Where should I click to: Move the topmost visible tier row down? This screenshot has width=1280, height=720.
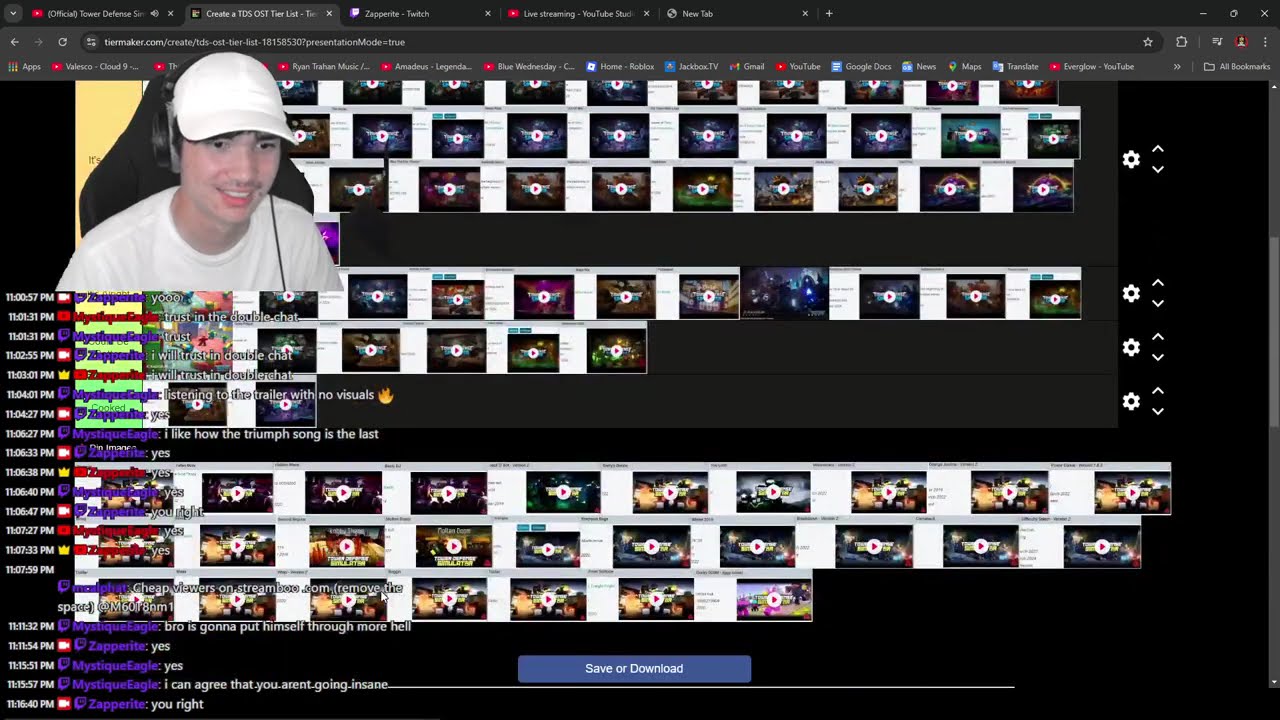pos(1158,170)
